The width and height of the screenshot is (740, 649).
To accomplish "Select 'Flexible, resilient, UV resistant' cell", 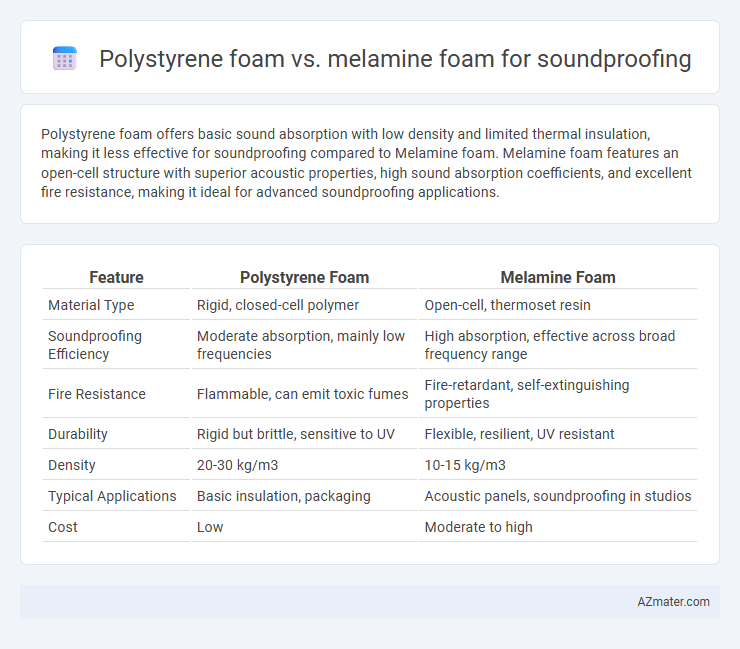I will coord(519,434).
